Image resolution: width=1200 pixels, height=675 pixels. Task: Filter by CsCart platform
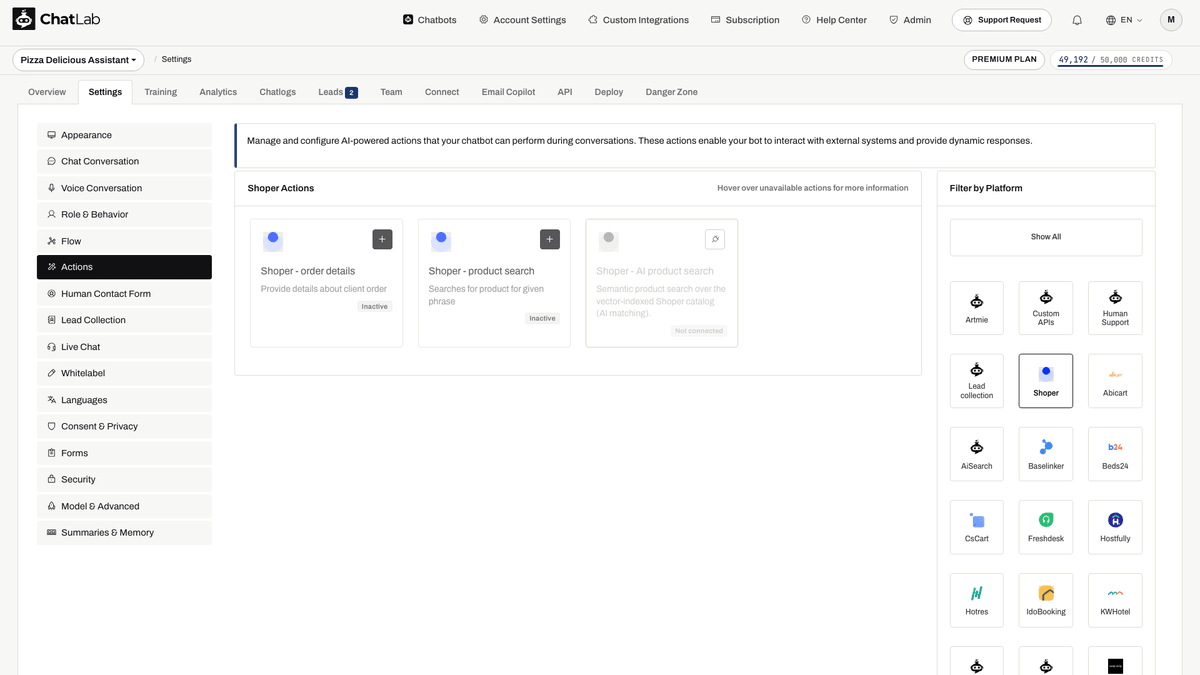(x=977, y=527)
